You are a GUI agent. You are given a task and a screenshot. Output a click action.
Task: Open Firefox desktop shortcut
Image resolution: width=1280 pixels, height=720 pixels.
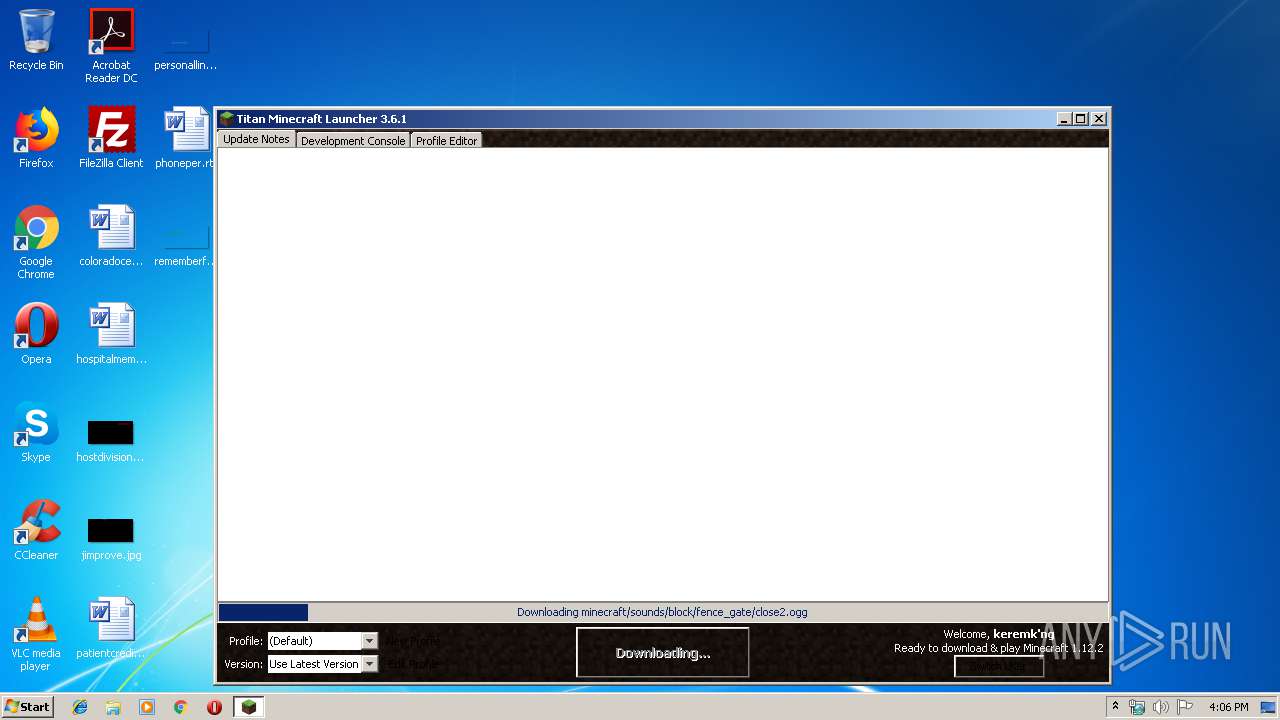36,138
